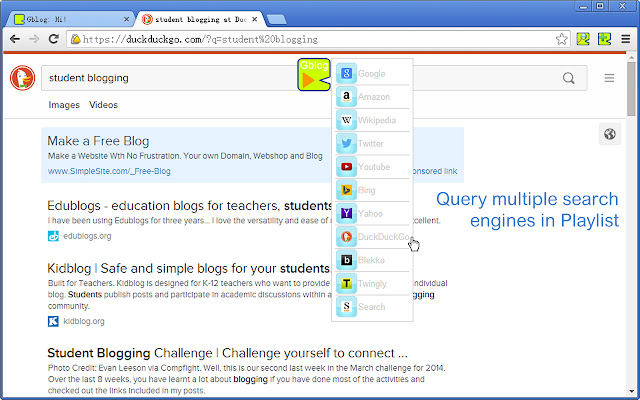Viewport: 640px width, 400px height.
Task: Switch to Images results
Action: 64,105
